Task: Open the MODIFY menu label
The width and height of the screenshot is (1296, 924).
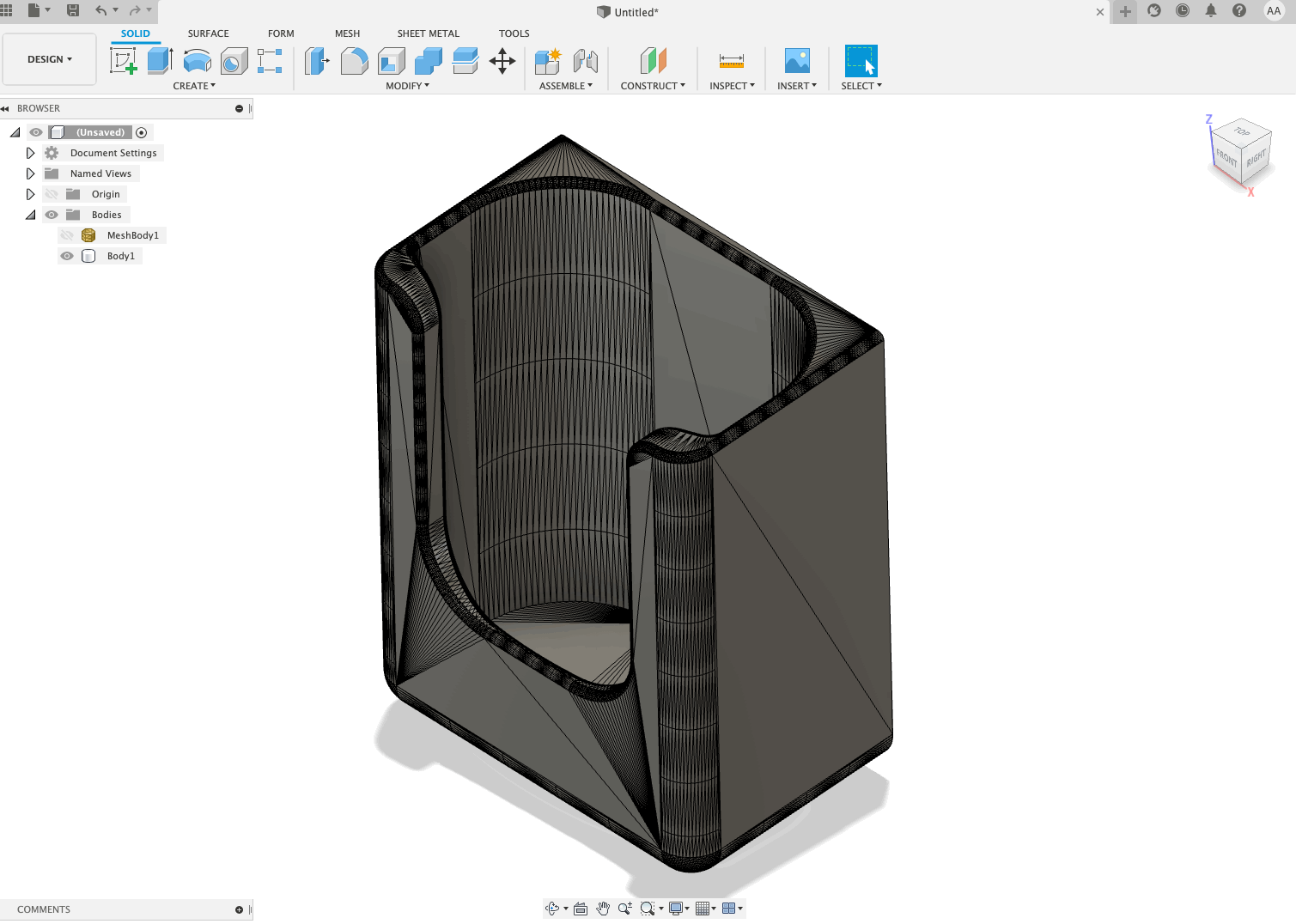Action: [x=407, y=86]
